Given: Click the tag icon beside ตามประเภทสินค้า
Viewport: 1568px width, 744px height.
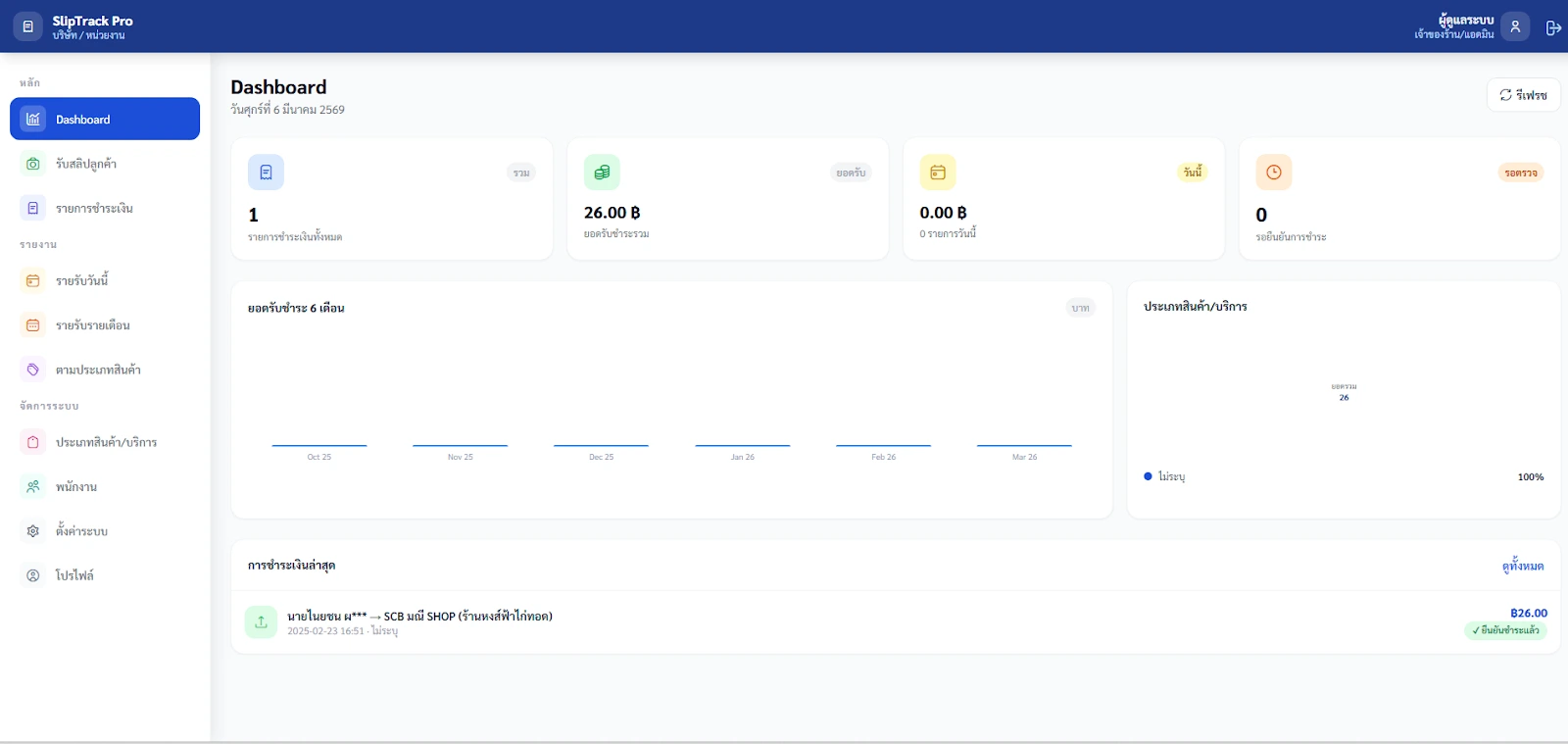Looking at the screenshot, I should 33,370.
